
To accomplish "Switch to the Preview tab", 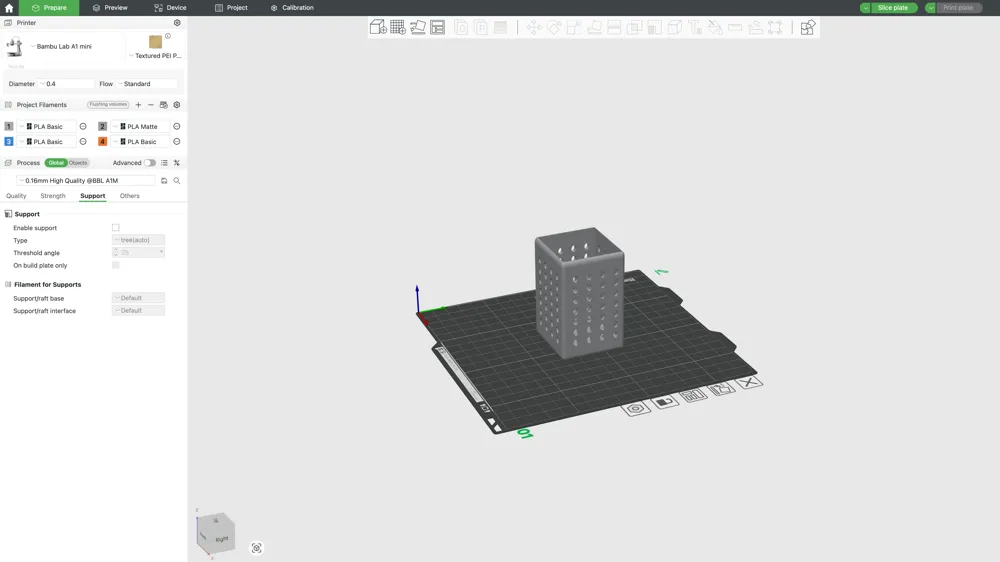I will (110, 8).
